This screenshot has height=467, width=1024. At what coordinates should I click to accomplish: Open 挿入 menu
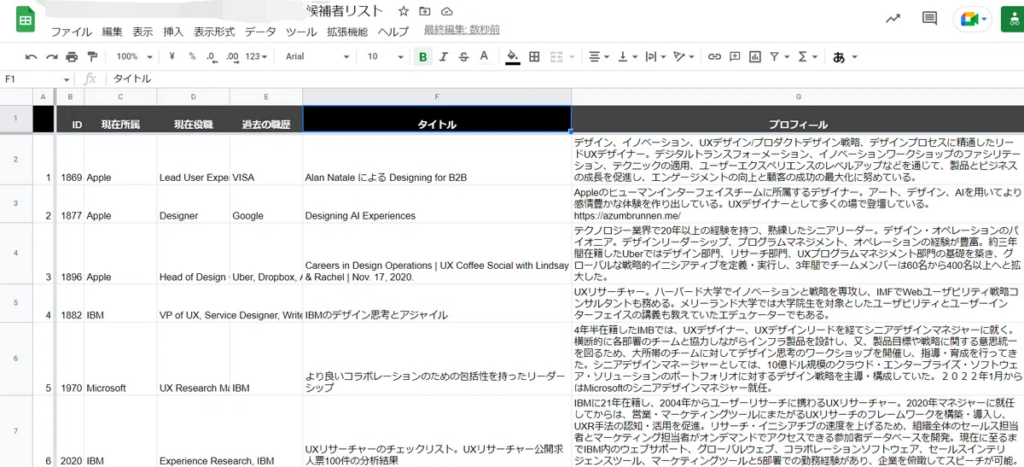pyautogui.click(x=173, y=31)
